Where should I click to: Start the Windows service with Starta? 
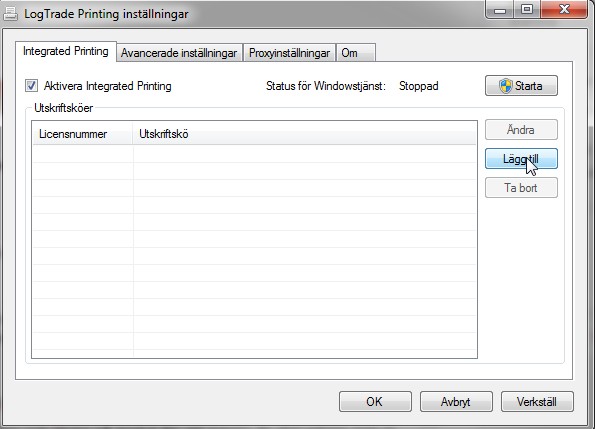521,86
